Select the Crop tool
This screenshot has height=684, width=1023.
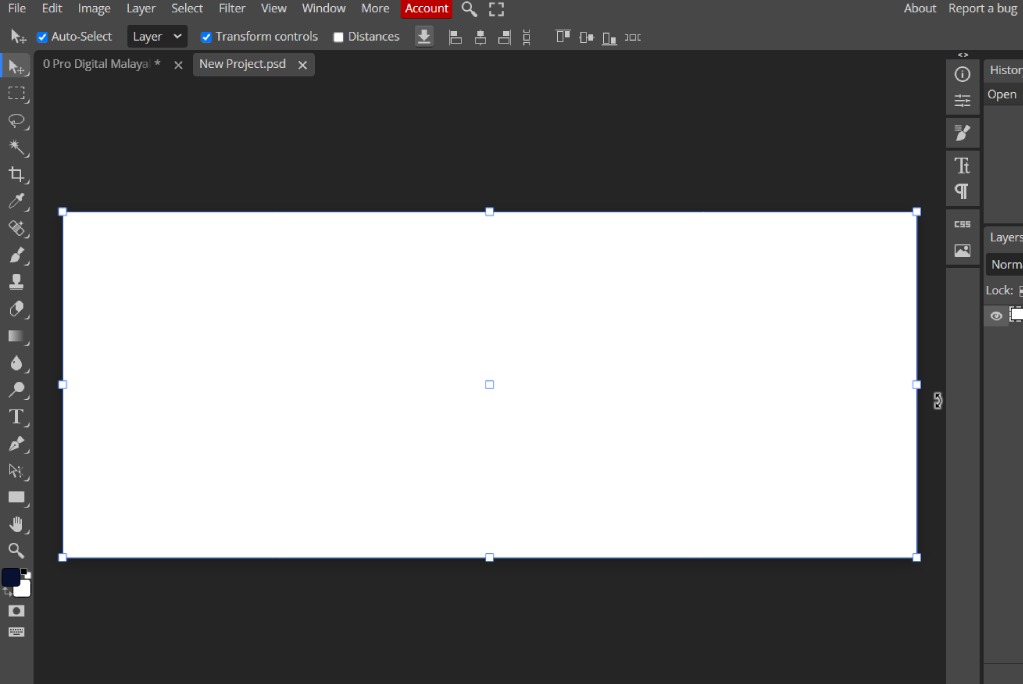(x=16, y=174)
